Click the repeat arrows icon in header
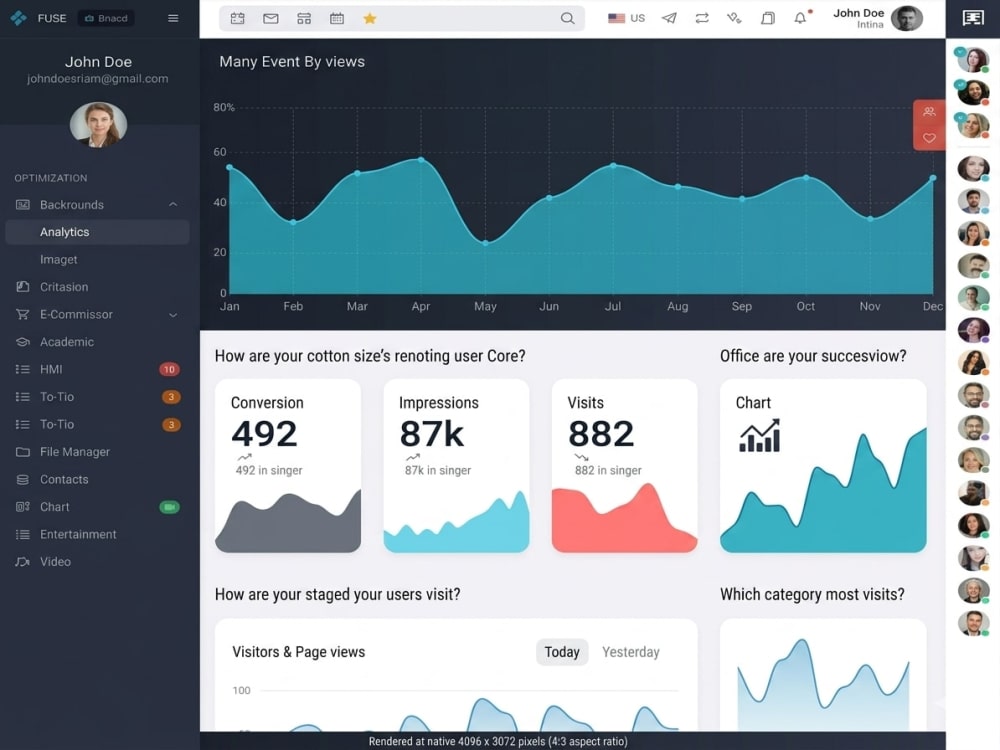The image size is (1000, 750). point(702,18)
